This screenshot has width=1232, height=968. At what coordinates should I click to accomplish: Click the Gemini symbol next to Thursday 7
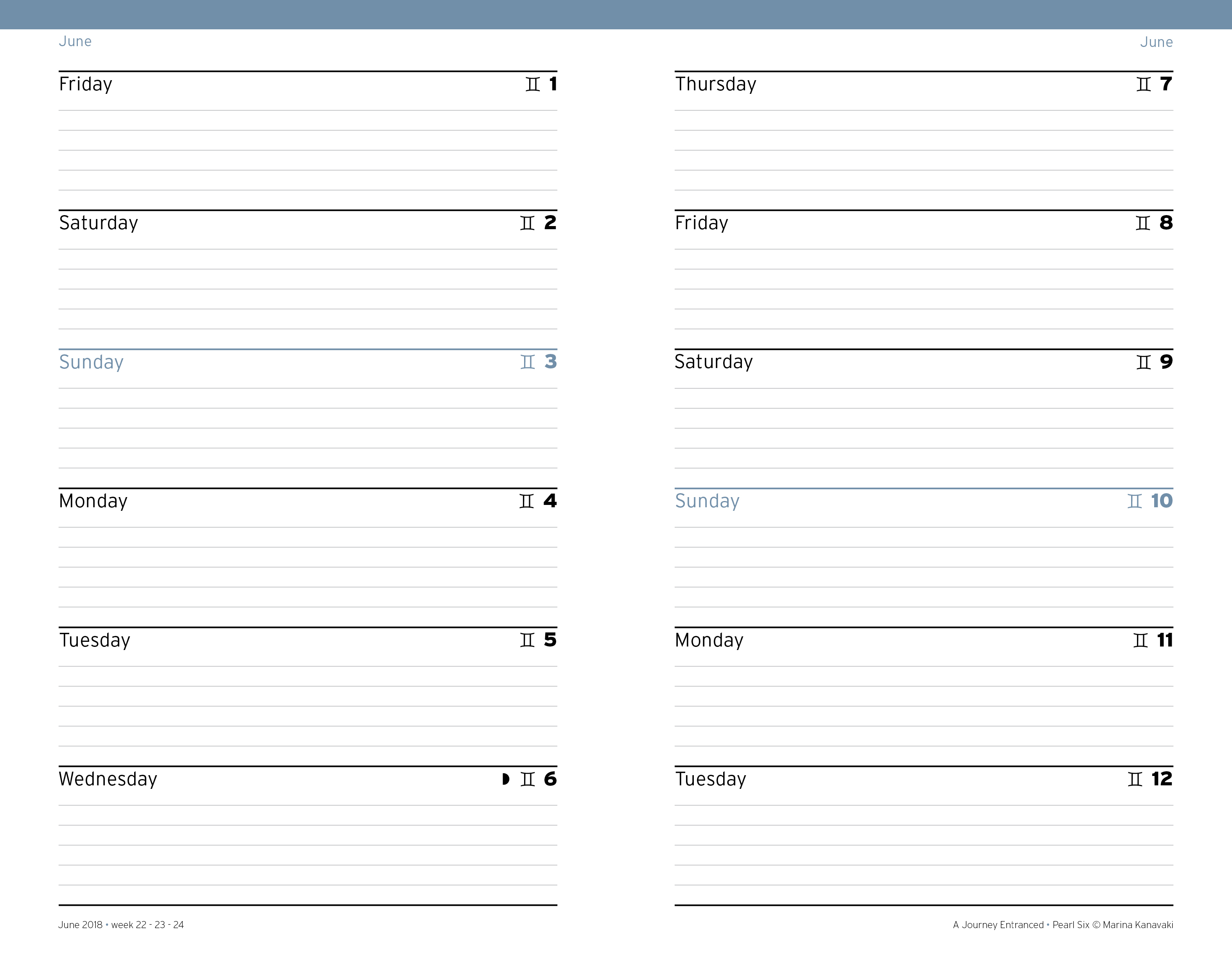[x=1144, y=84]
